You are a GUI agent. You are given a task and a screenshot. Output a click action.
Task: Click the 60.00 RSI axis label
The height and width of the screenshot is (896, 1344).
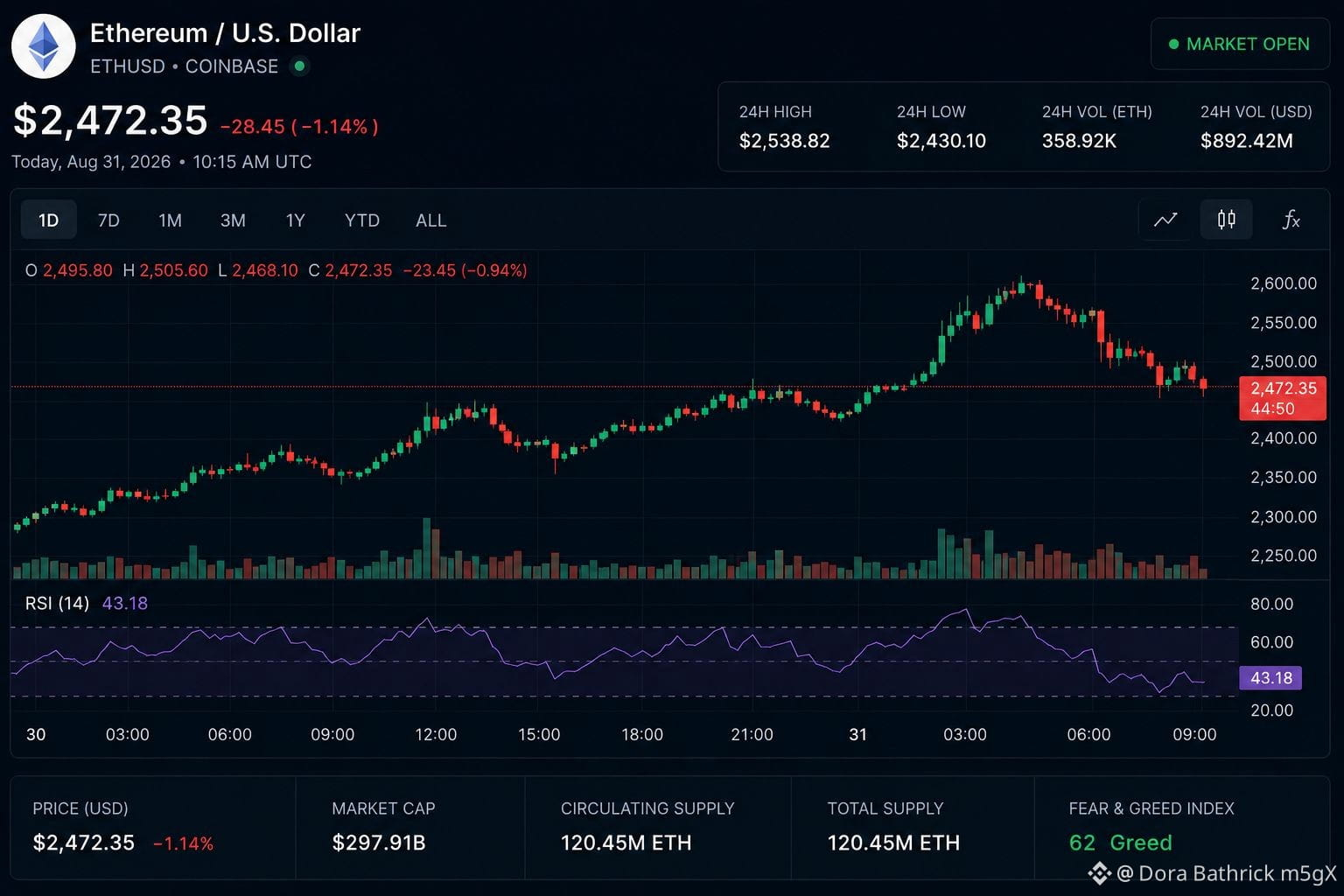1271,642
